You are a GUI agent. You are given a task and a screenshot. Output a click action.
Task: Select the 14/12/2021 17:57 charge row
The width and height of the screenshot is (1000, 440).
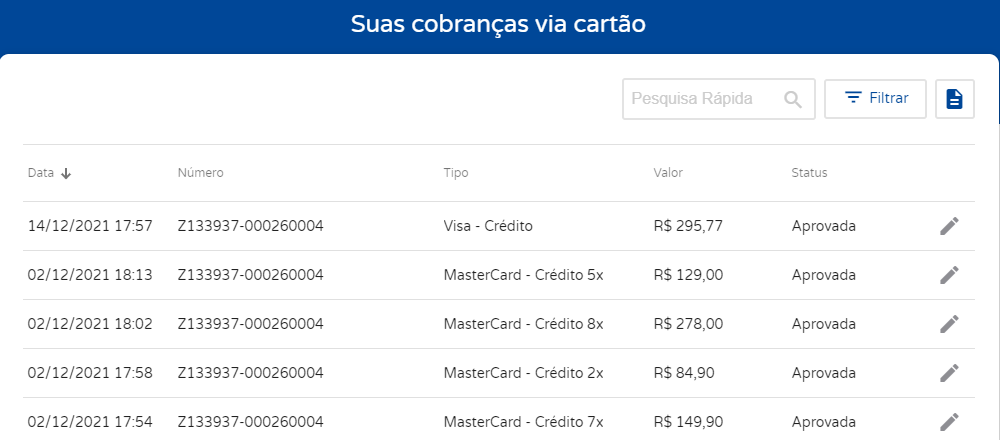coord(499,226)
